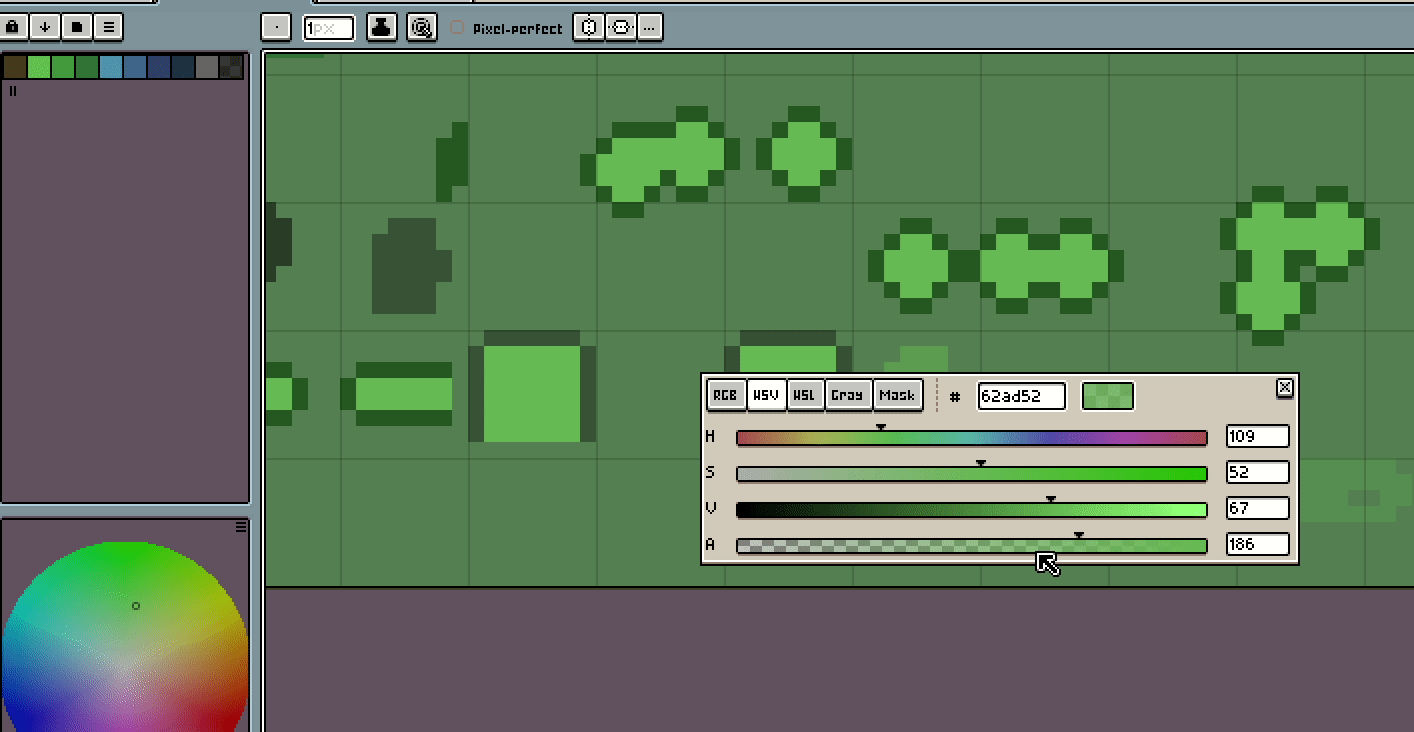1414x732 pixels.
Task: Select the RGB tab in the color picker
Action: (x=725, y=395)
